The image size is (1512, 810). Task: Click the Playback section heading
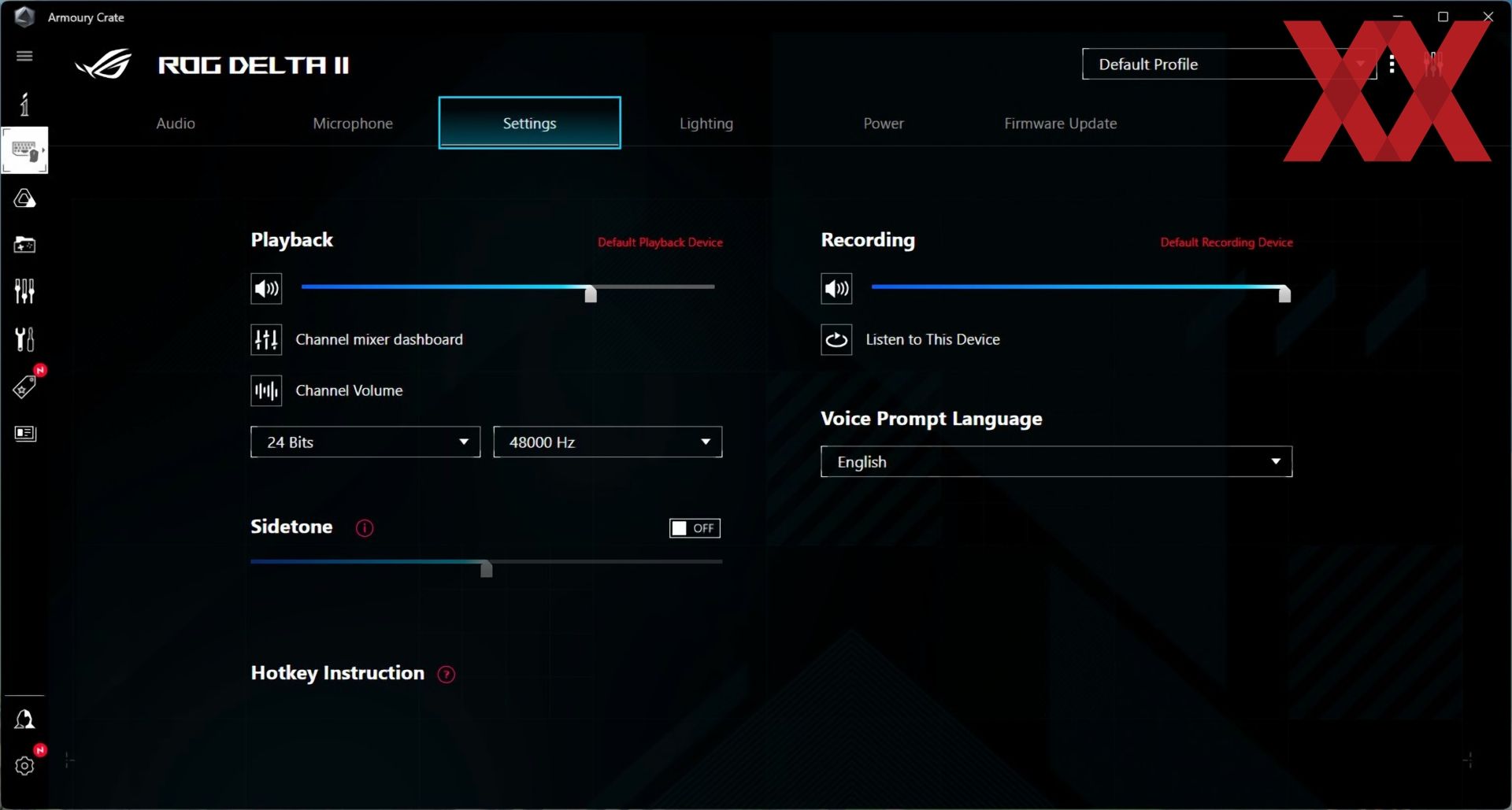(x=291, y=240)
